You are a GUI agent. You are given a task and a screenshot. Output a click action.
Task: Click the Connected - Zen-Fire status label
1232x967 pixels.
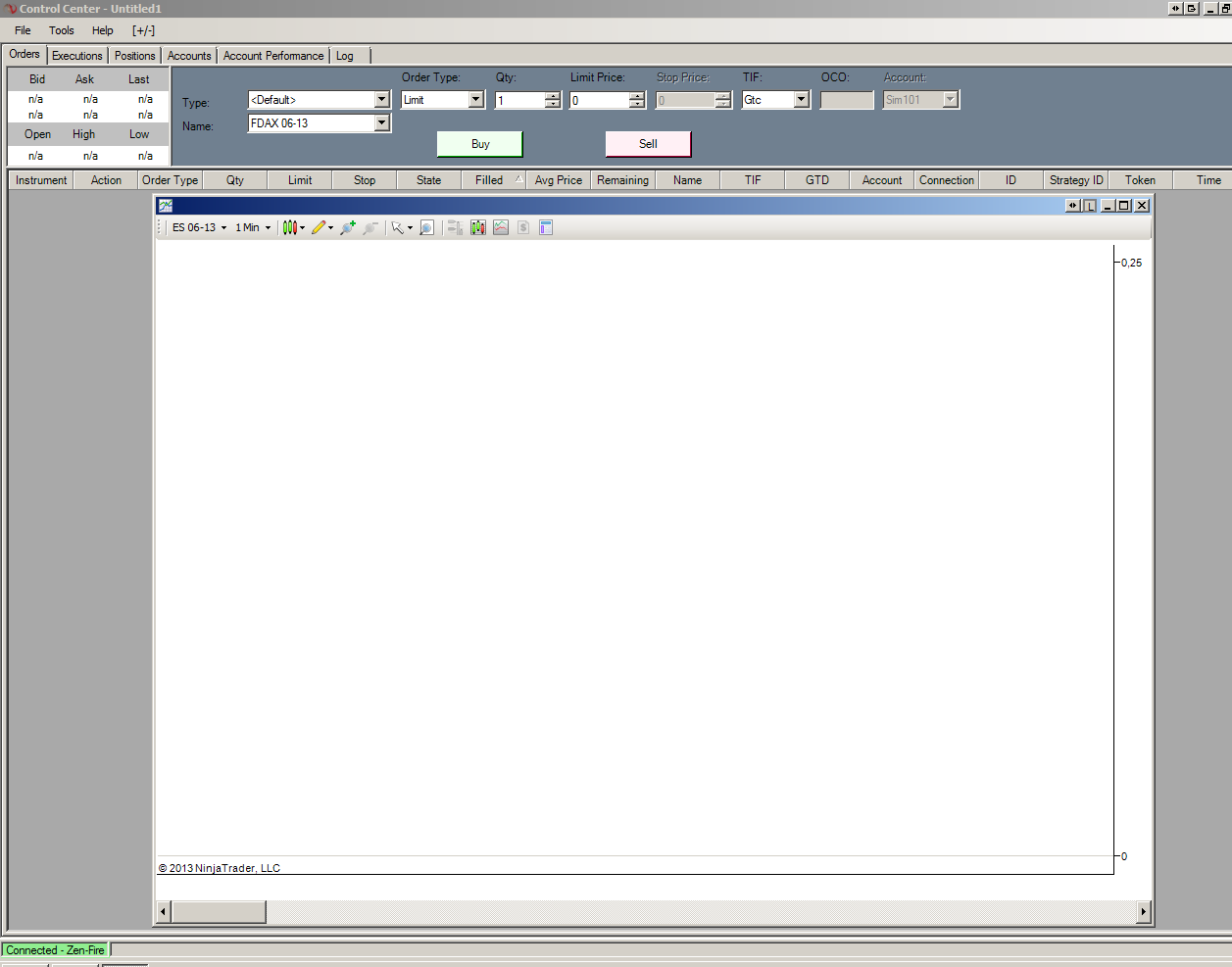pos(56,950)
